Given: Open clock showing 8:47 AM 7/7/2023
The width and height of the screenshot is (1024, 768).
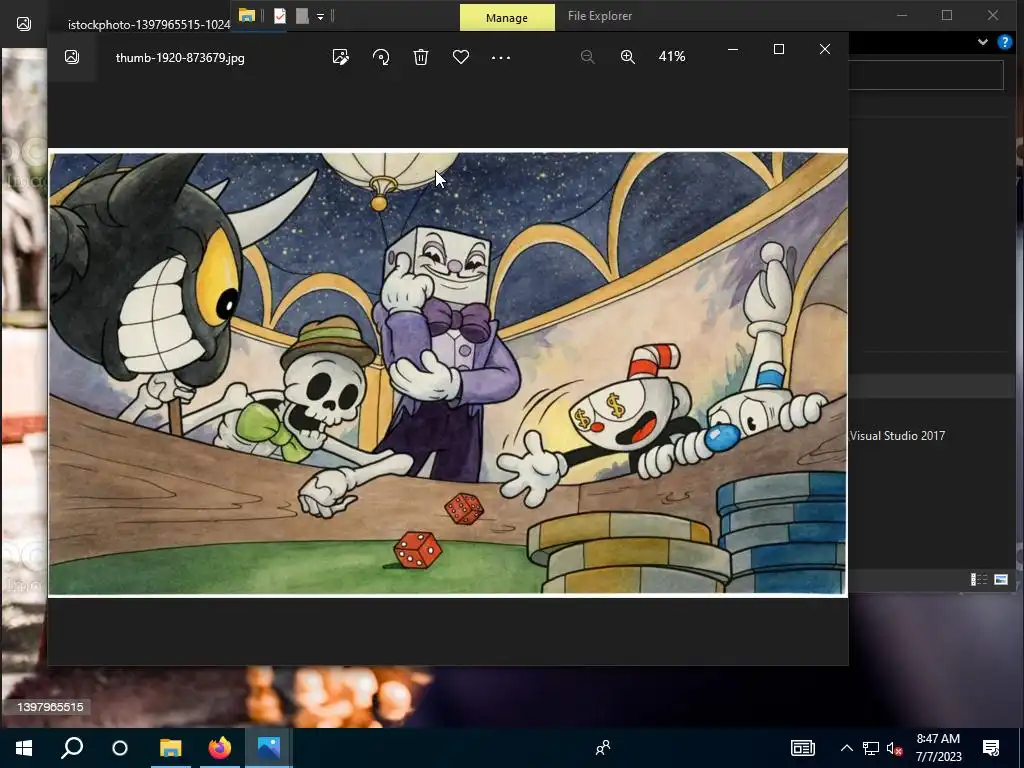Looking at the screenshot, I should point(938,748).
